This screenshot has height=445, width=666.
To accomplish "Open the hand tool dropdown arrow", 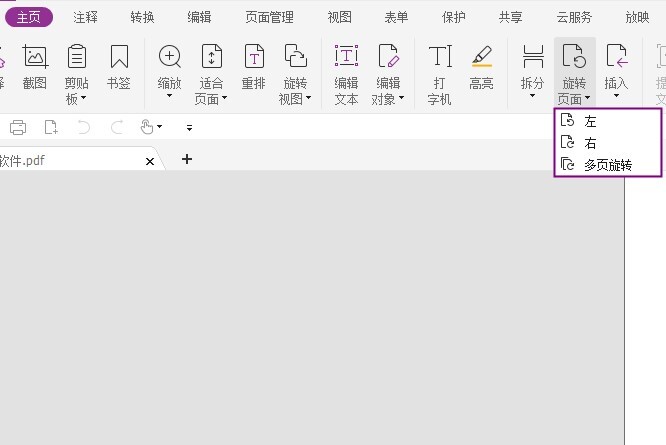I will coord(160,127).
